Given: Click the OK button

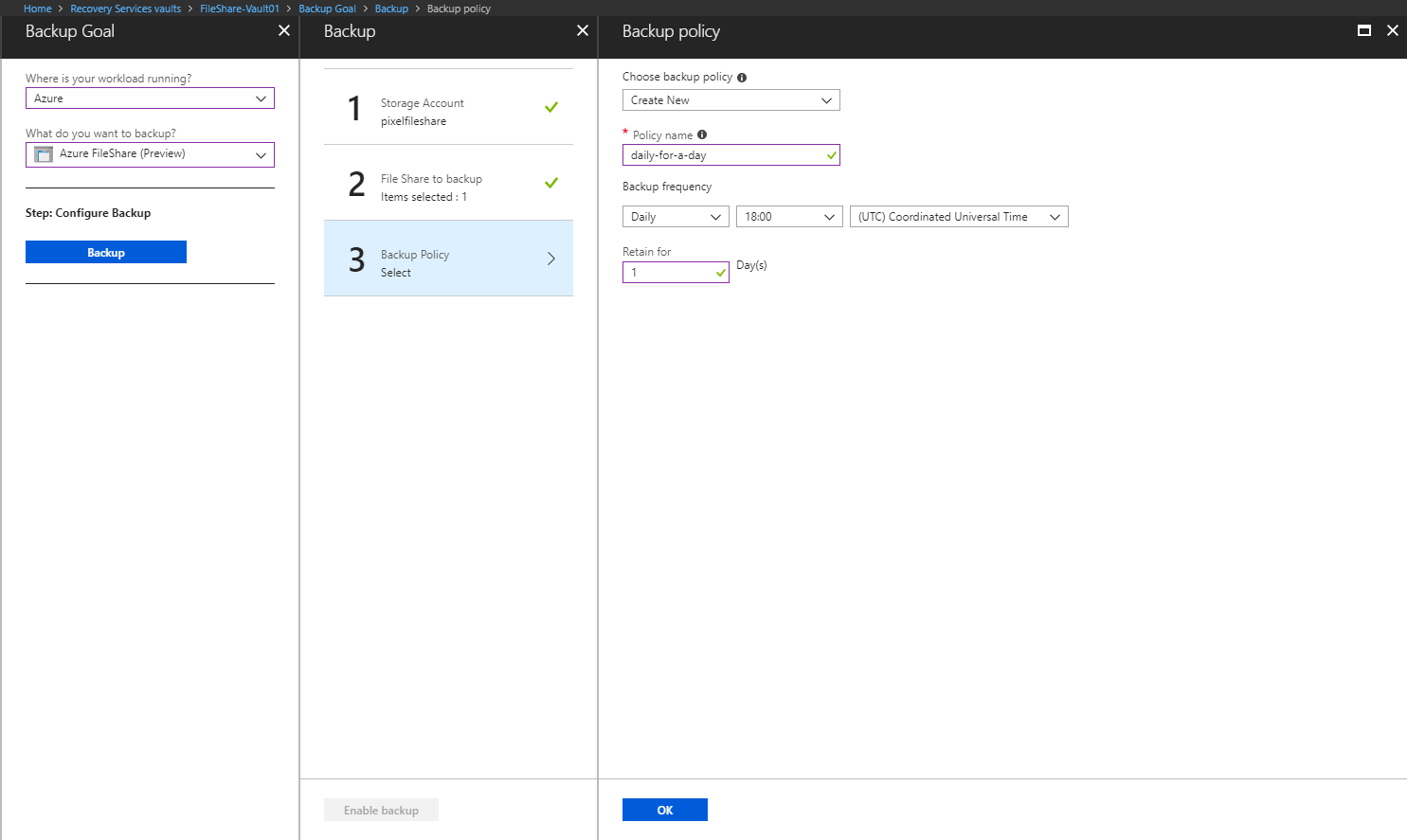Looking at the screenshot, I should pyautogui.click(x=664, y=810).
